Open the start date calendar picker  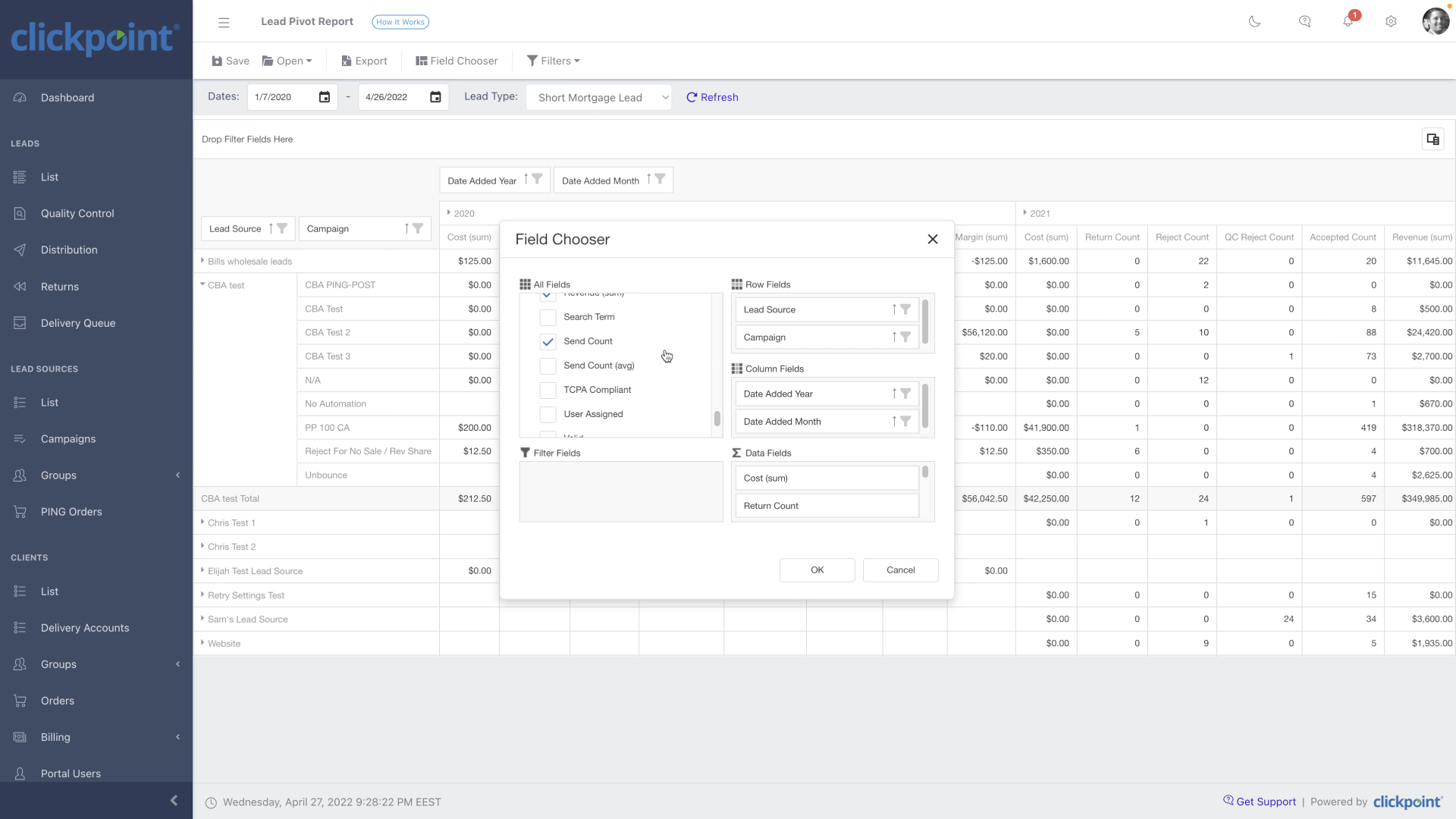coord(324,96)
